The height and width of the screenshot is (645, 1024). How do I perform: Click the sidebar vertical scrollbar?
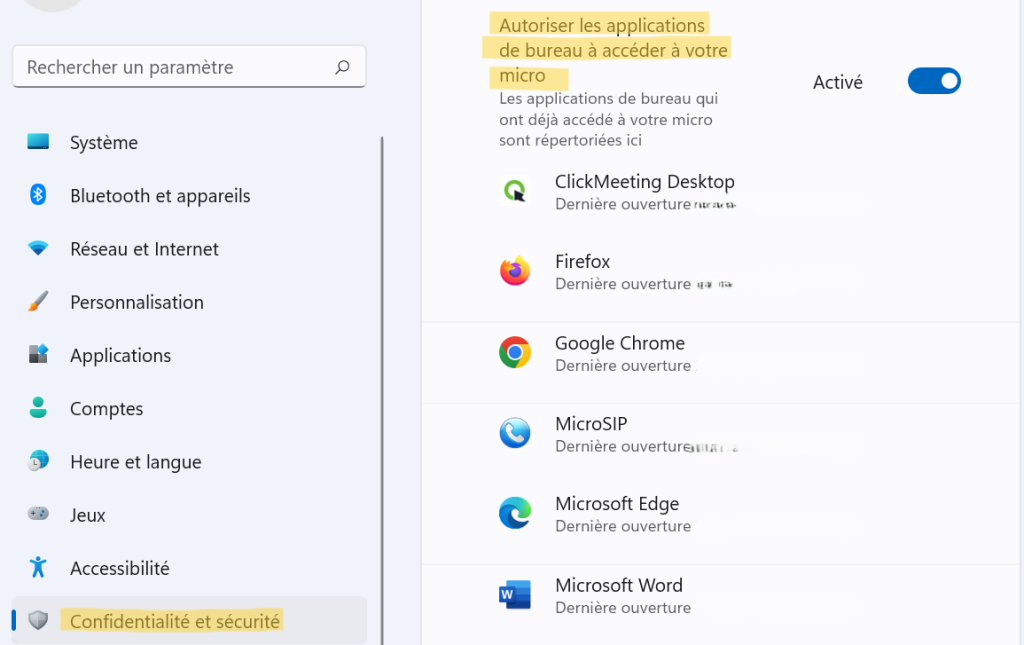click(x=381, y=390)
